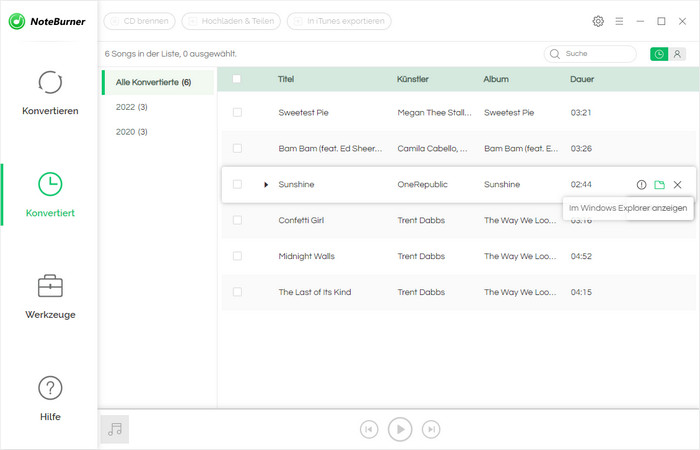
Task: Tick the checkbox for Midnight Walls
Action: 237,256
